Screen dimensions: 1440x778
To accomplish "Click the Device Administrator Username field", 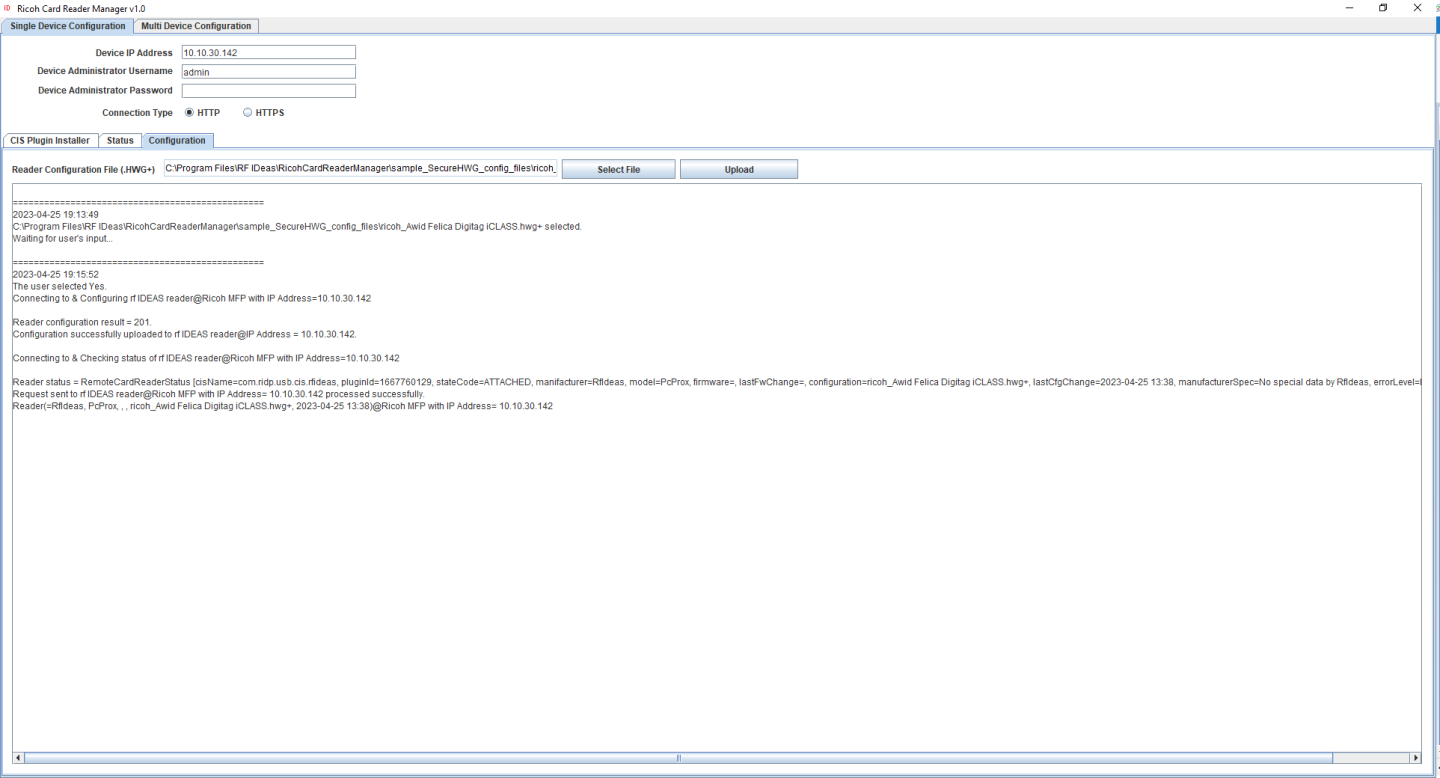I will pos(268,72).
